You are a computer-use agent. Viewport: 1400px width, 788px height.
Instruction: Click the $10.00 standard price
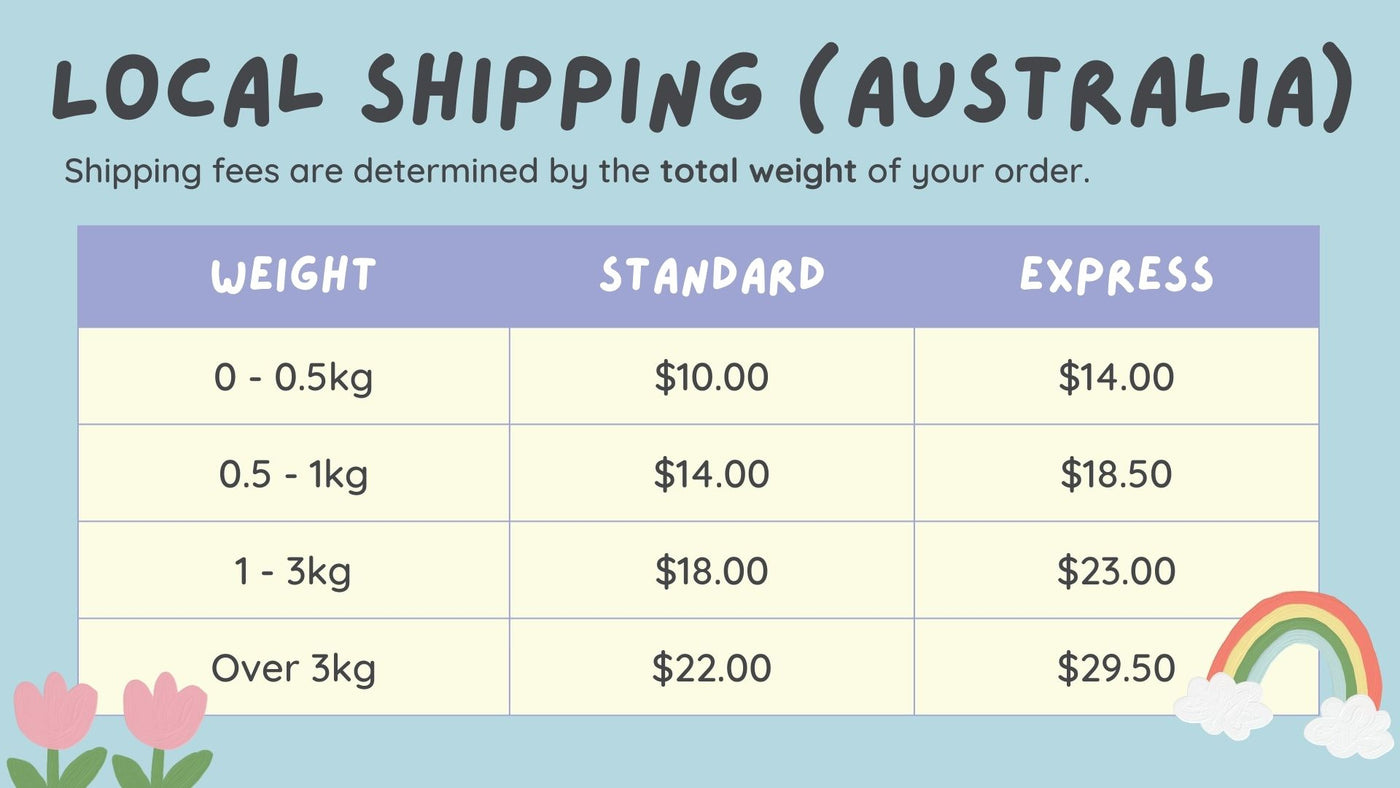(712, 377)
